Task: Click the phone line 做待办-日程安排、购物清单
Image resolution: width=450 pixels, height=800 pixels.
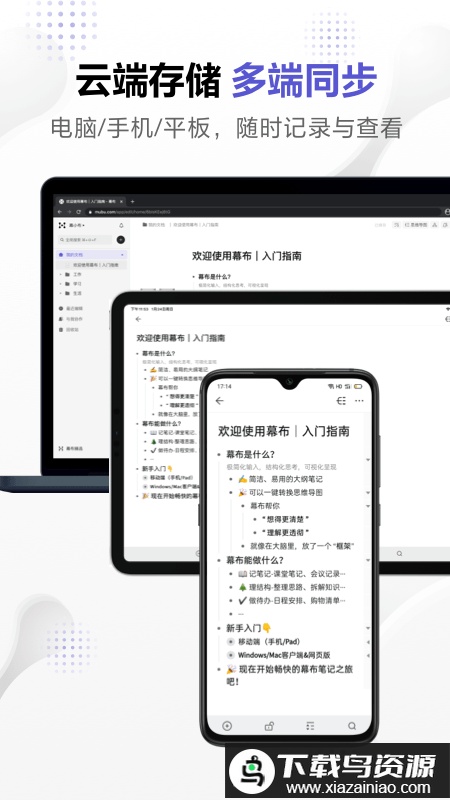Action: click(292, 601)
